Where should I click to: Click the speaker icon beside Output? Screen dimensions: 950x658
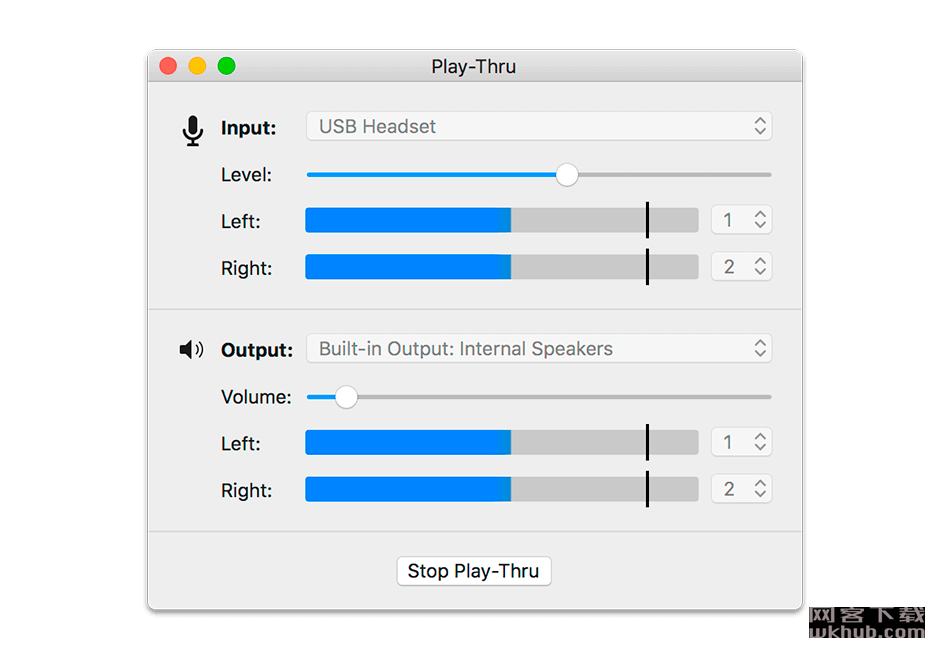click(191, 350)
